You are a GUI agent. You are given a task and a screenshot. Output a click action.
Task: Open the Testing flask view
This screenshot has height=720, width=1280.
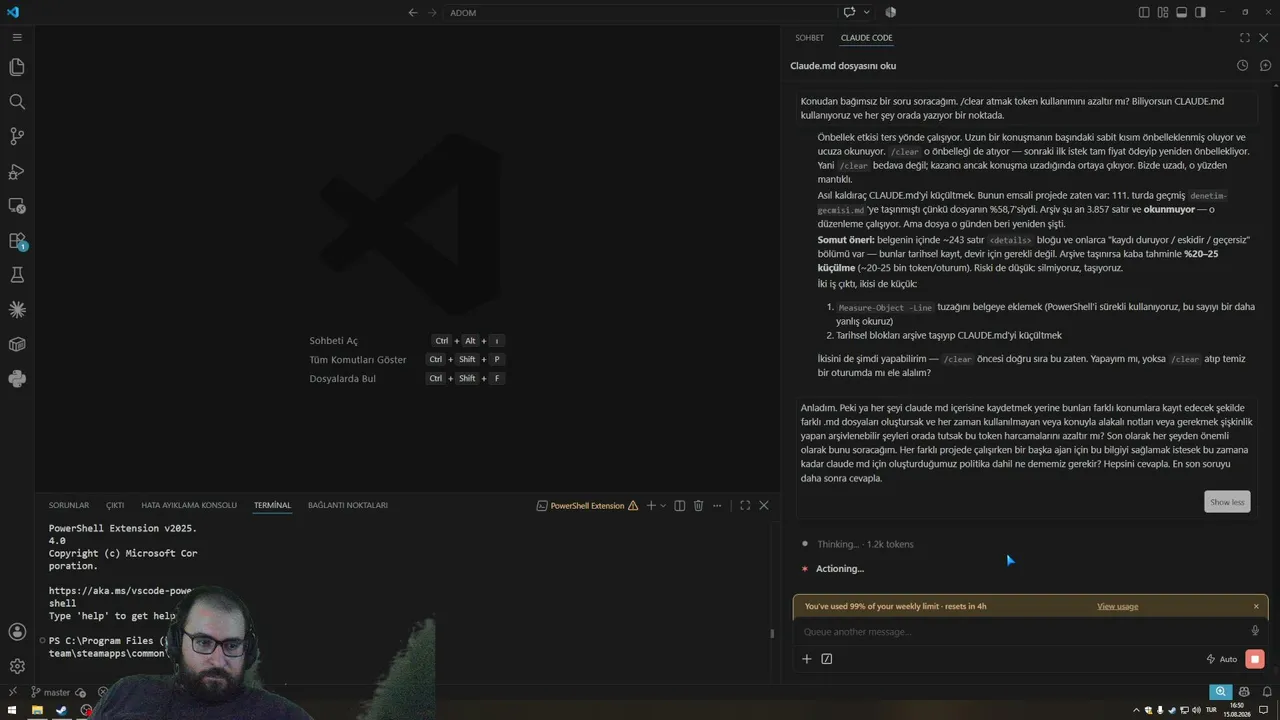coord(17,275)
